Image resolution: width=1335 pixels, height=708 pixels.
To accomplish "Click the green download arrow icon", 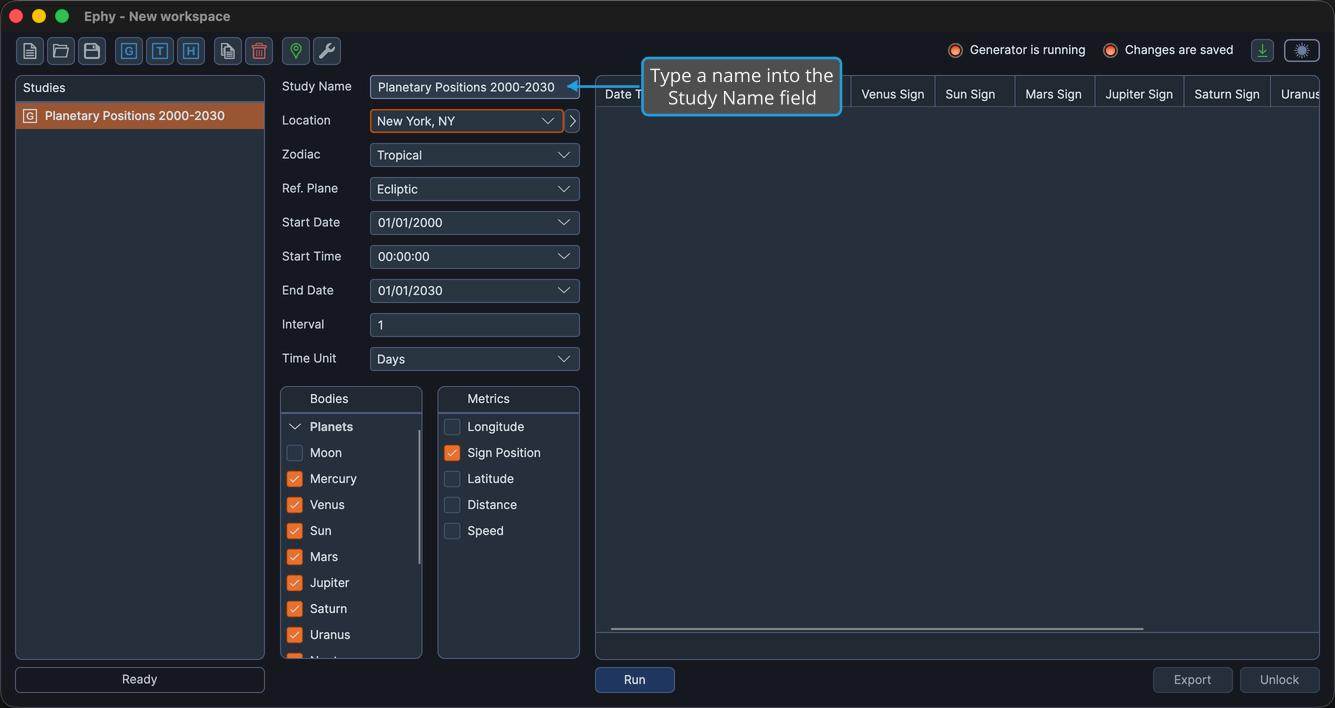I will (1263, 50).
